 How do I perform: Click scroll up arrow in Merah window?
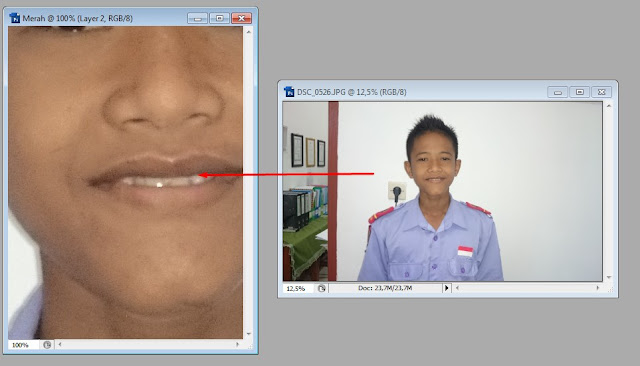click(x=249, y=31)
